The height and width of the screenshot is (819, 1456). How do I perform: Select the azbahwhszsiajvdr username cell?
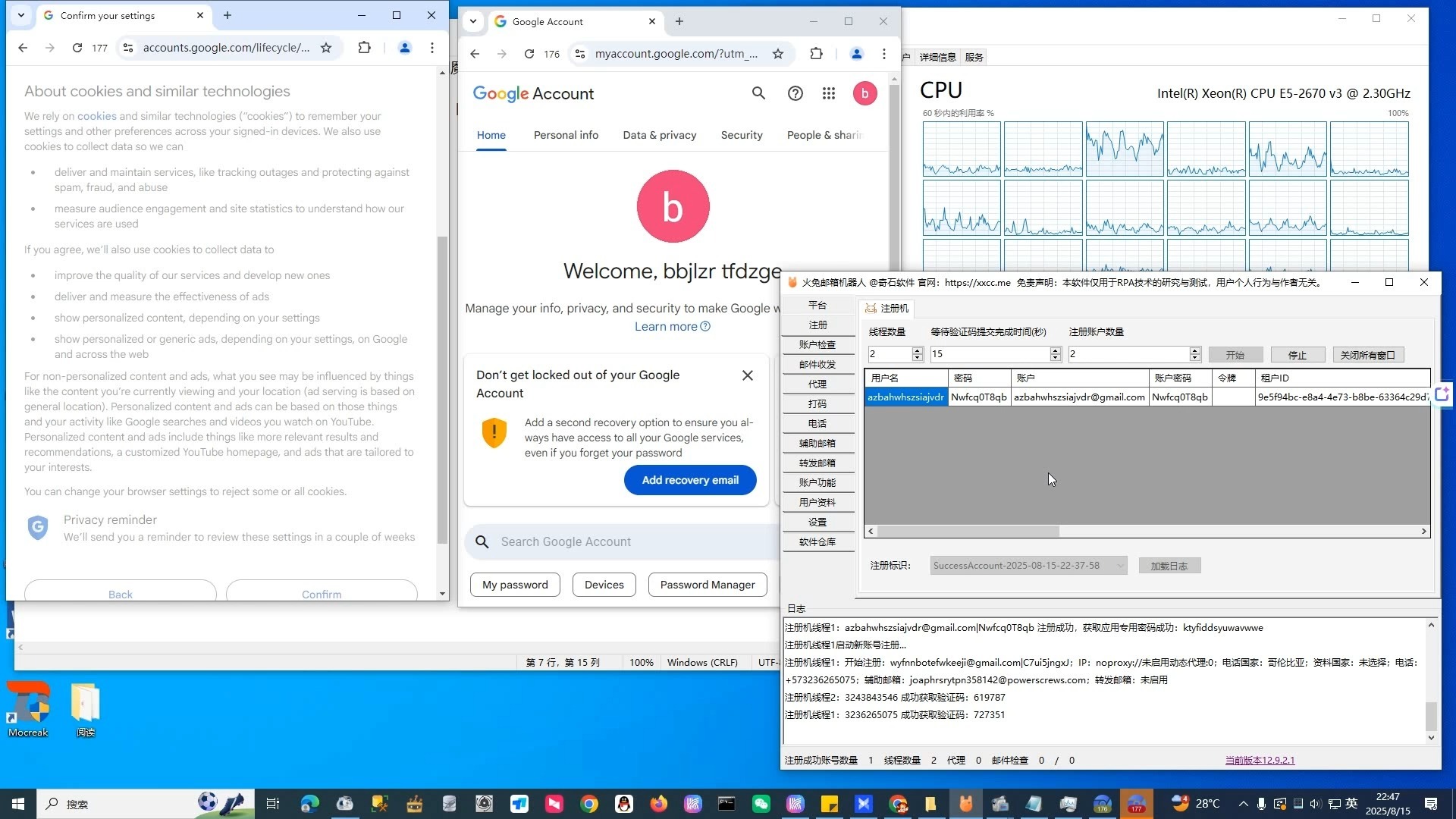coord(906,397)
